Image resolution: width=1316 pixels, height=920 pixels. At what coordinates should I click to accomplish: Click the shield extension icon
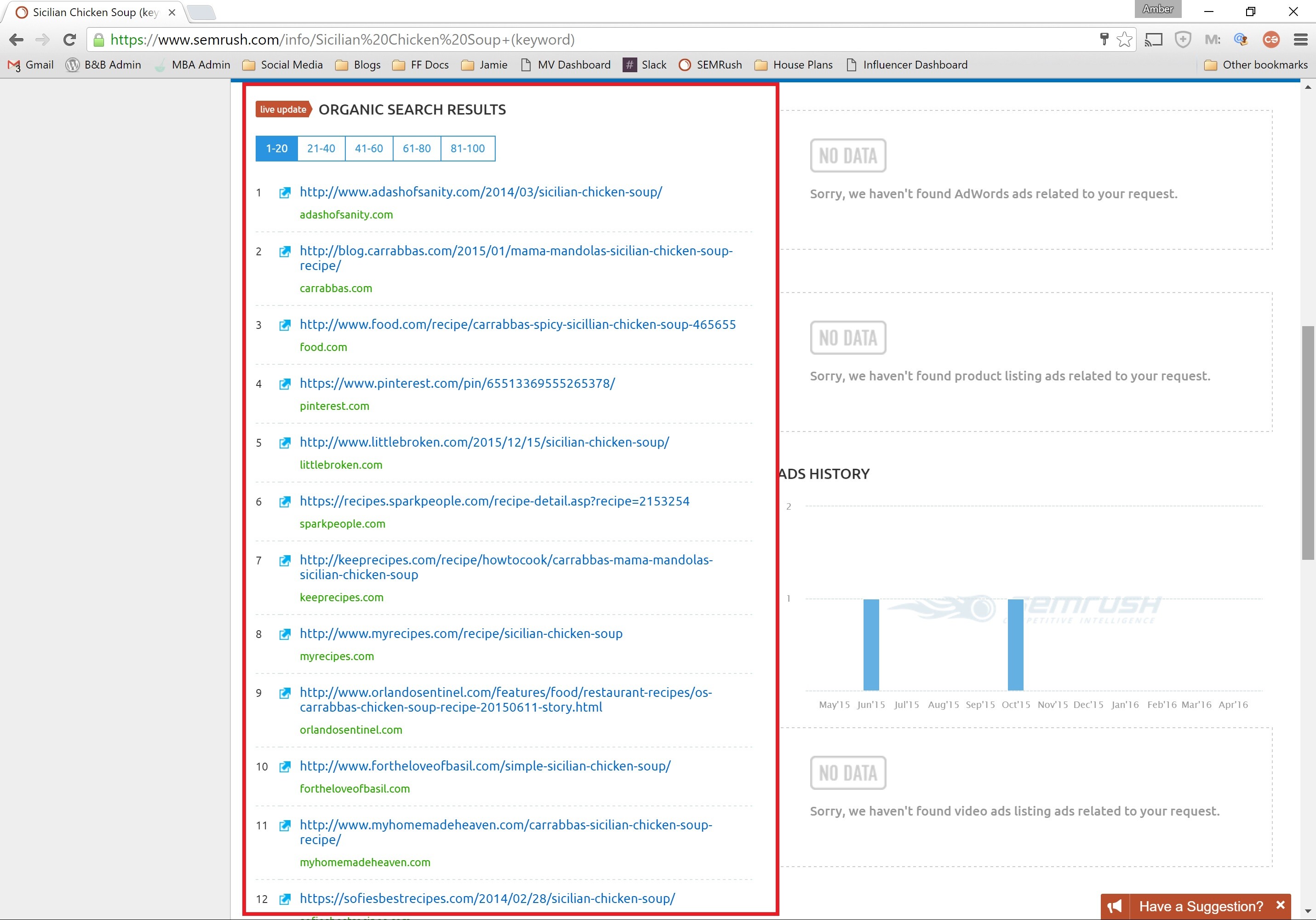point(1183,40)
